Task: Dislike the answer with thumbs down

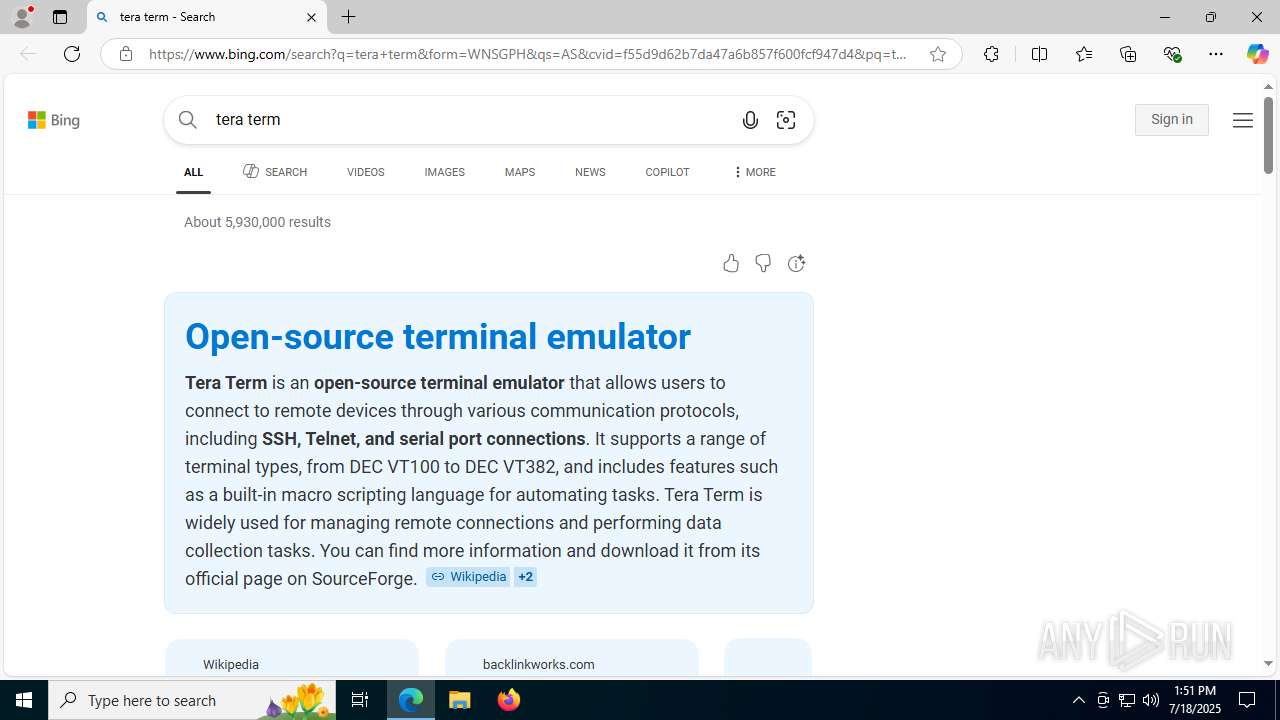Action: coord(763,263)
